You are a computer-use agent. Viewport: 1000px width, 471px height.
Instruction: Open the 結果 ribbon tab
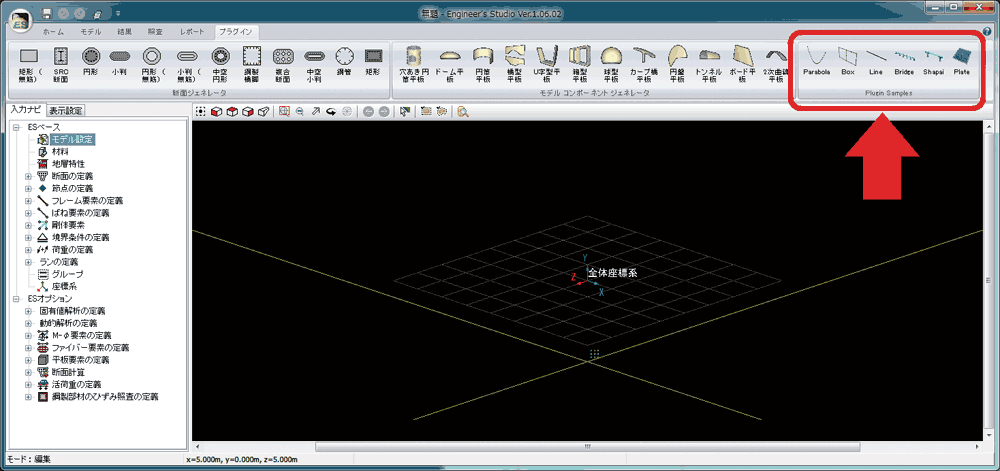point(124,32)
